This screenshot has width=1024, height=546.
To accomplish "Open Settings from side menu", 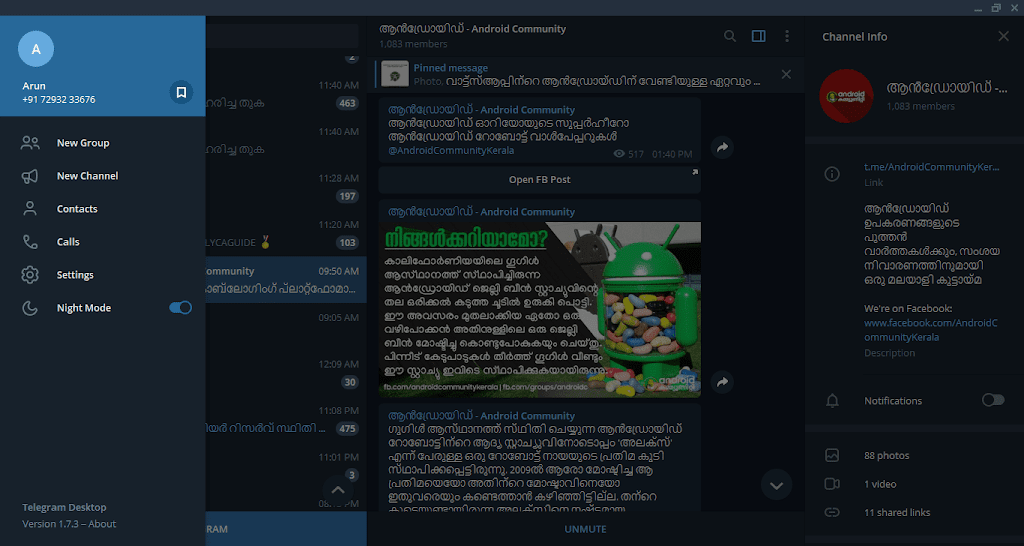I will point(75,275).
